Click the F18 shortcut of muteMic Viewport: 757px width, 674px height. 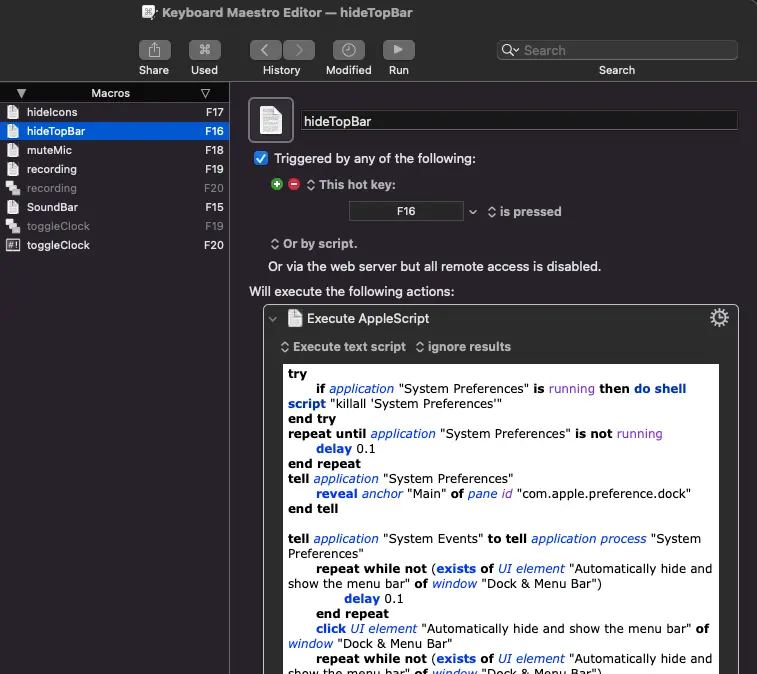214,150
